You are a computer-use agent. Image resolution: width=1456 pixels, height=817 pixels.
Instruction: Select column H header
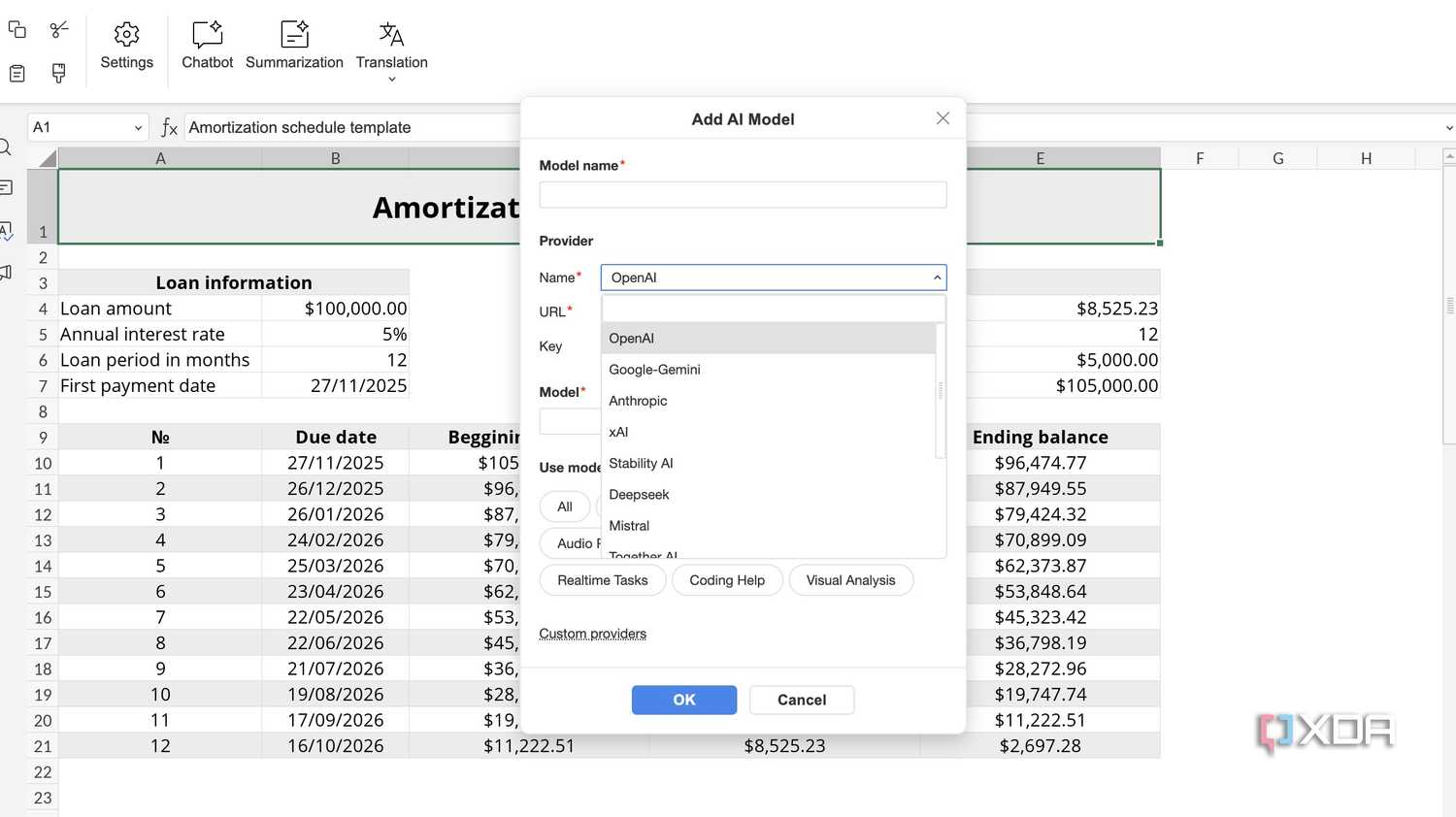pos(1366,158)
